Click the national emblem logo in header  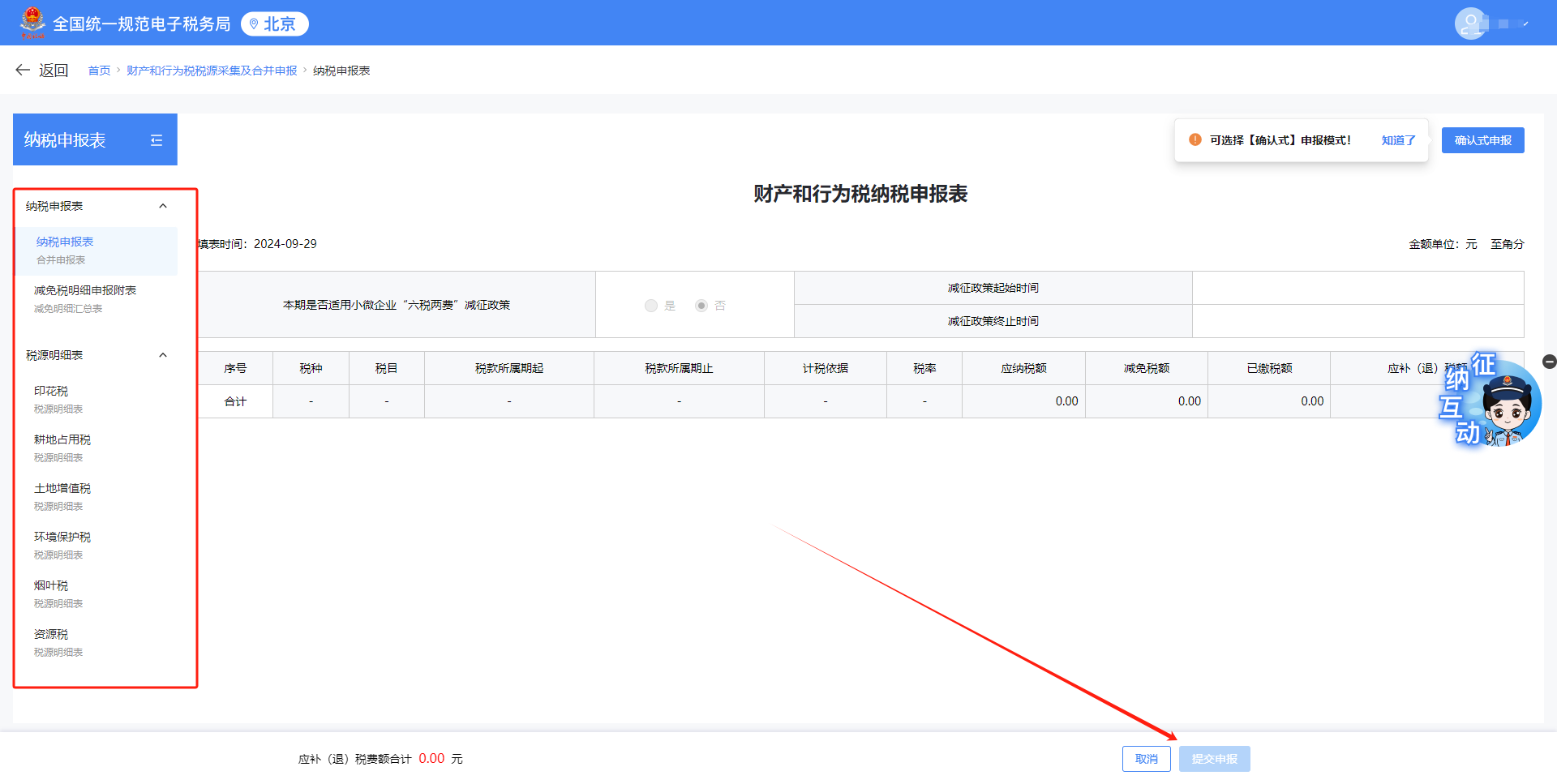(33, 23)
